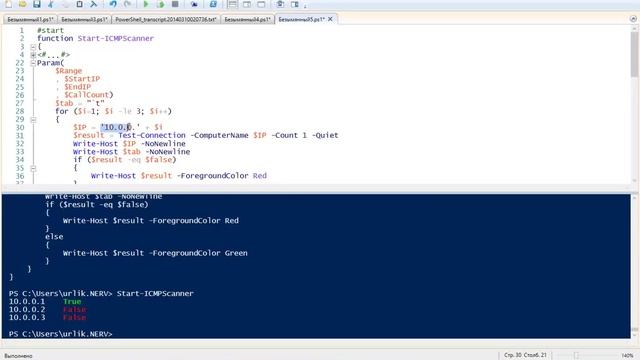Switch to the Безымянный1.ps1 tab
Viewport: 640px width, 360px height.
point(31,19)
